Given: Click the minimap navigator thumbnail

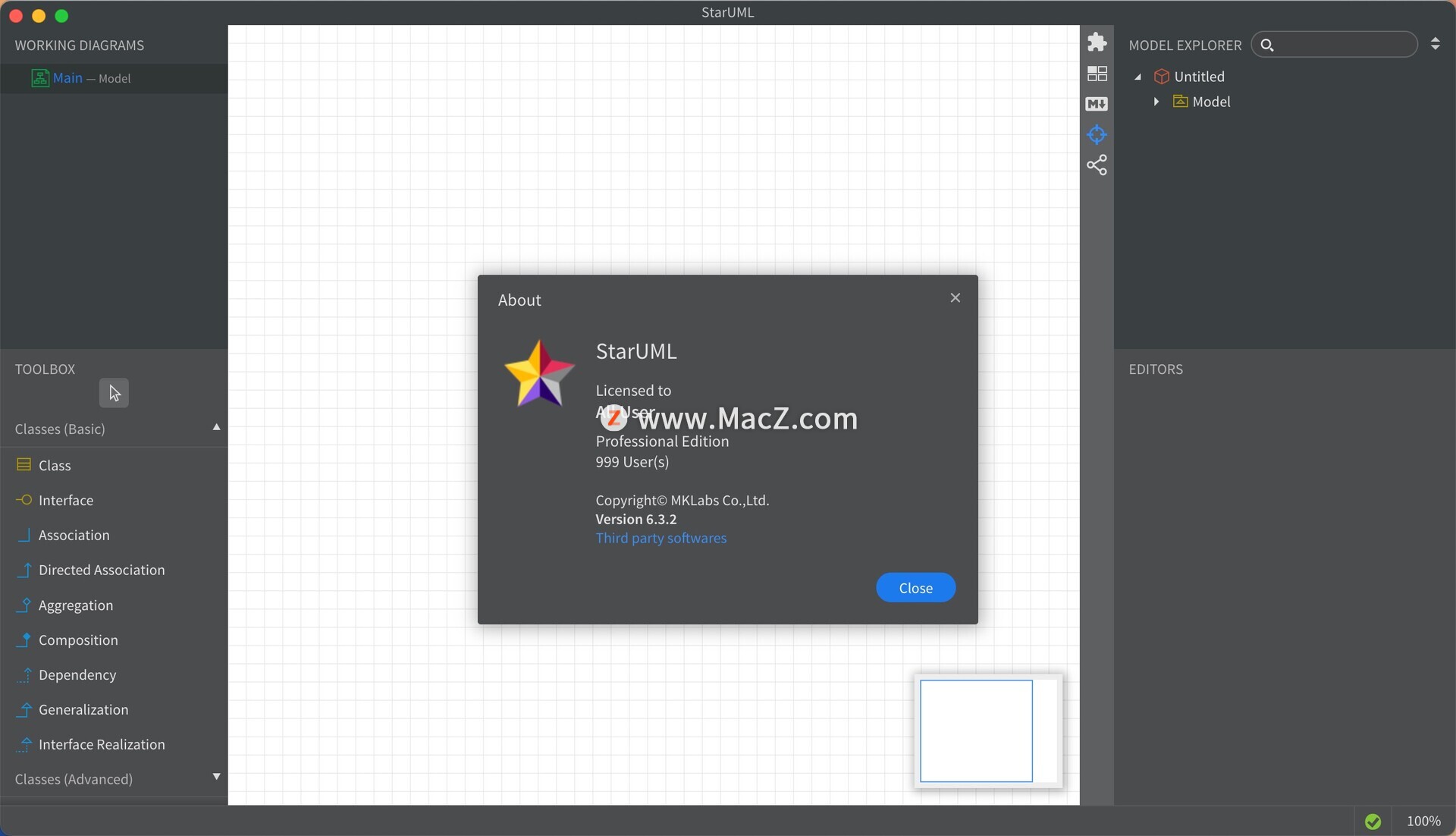Looking at the screenshot, I should (988, 731).
